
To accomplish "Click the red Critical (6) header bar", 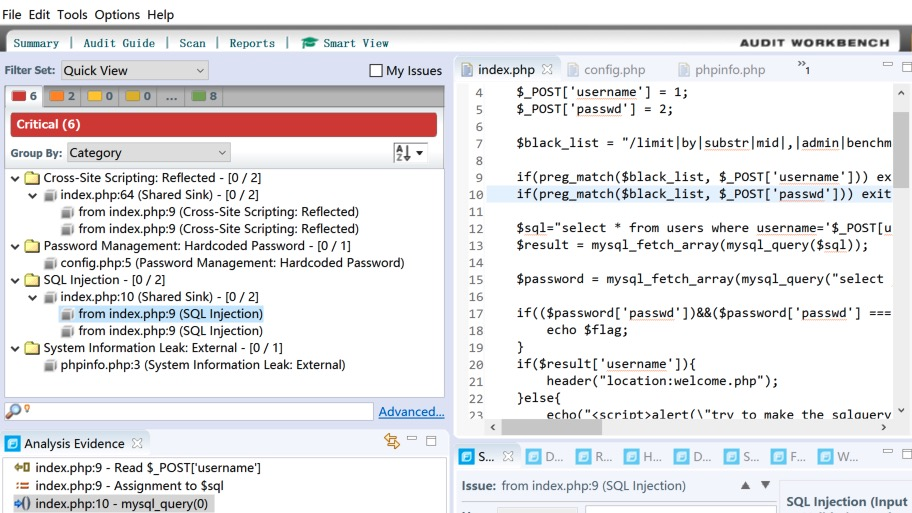I will click(223, 124).
